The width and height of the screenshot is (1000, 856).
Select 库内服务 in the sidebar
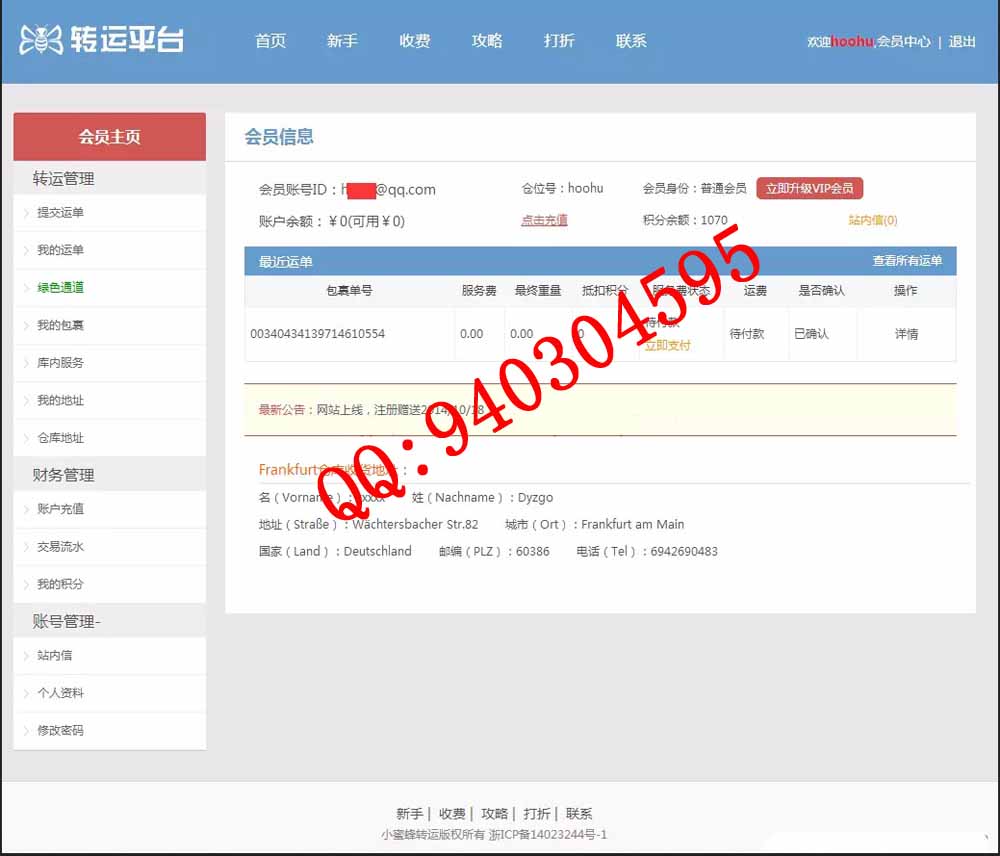click(x=60, y=363)
